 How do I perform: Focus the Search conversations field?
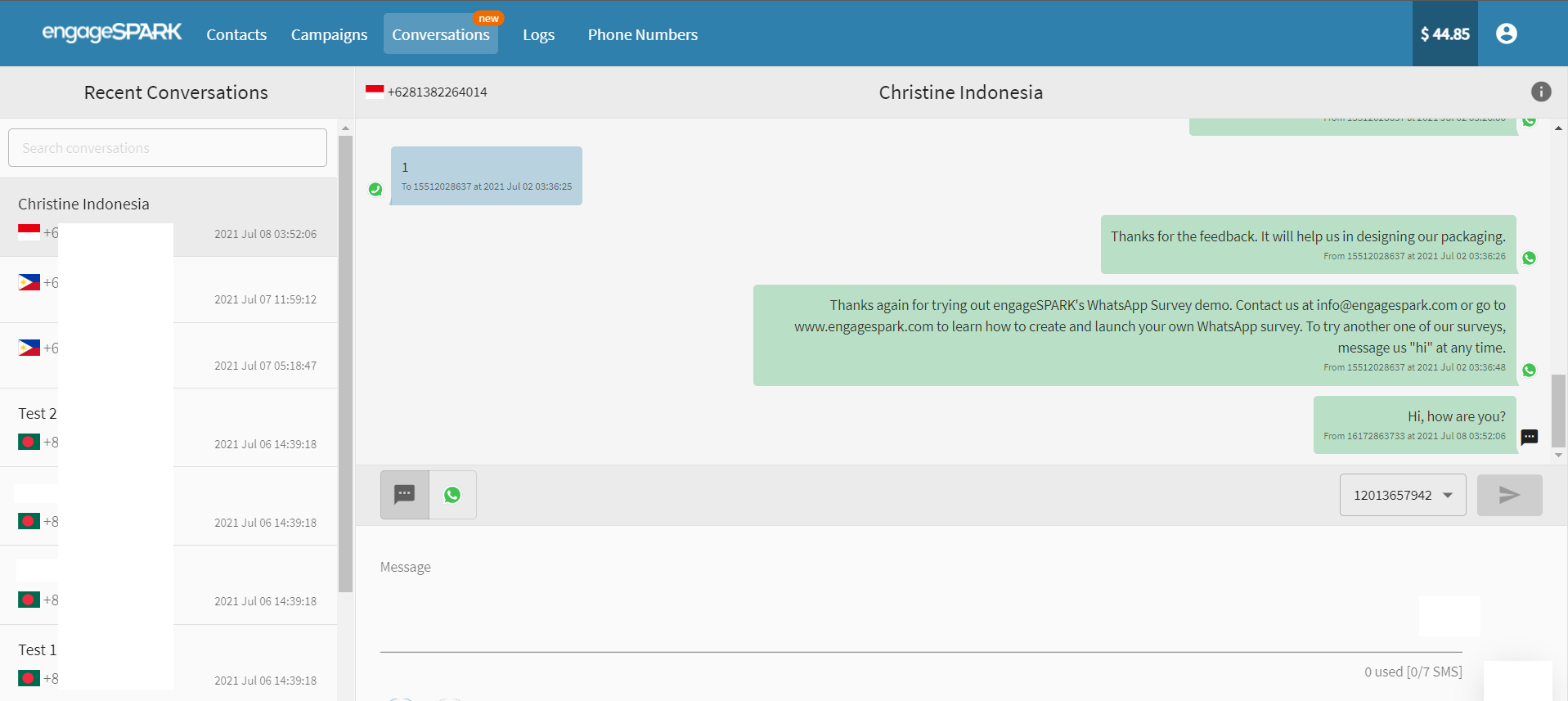pos(168,148)
